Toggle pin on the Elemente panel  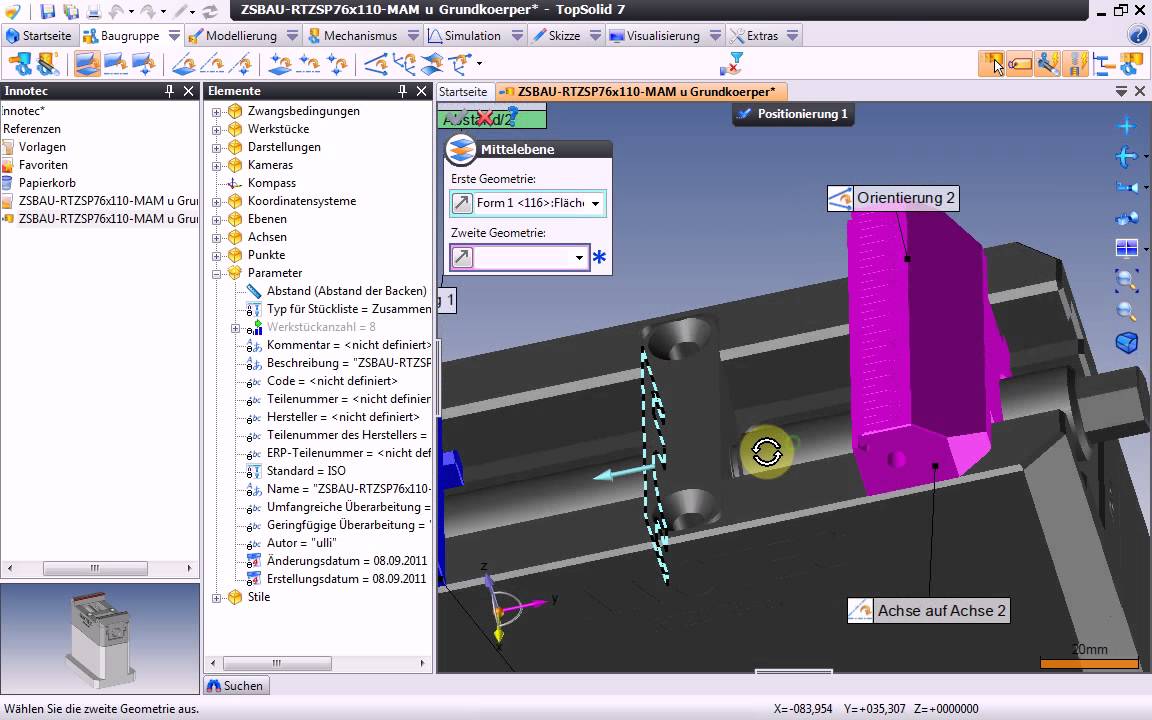(403, 91)
